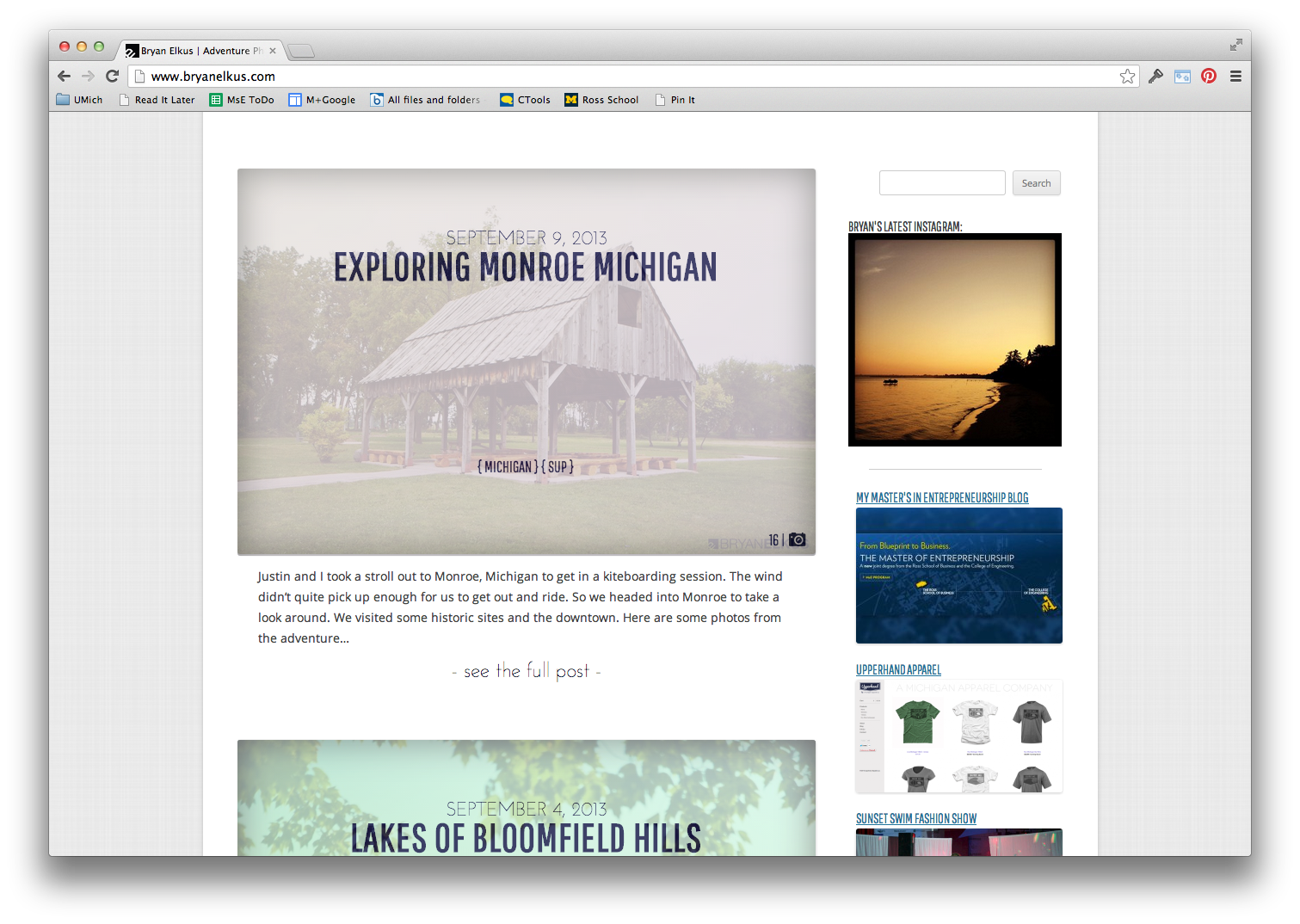Open the Upperhand Apparel link
The height and width of the screenshot is (924, 1300).
(x=898, y=670)
